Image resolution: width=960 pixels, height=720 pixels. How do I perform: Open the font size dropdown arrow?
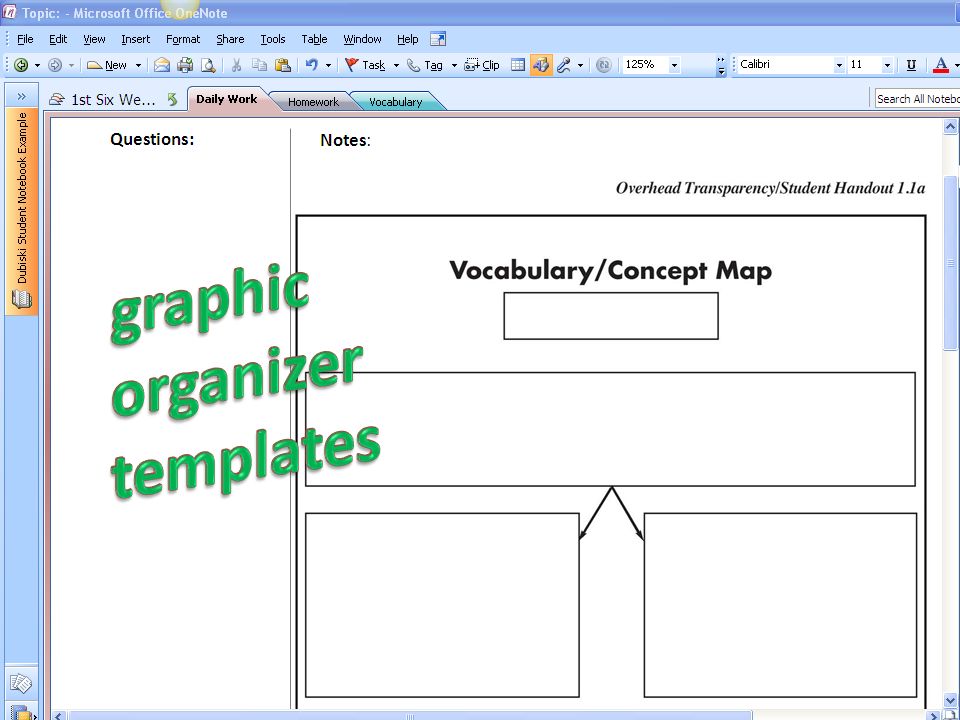[x=887, y=64]
